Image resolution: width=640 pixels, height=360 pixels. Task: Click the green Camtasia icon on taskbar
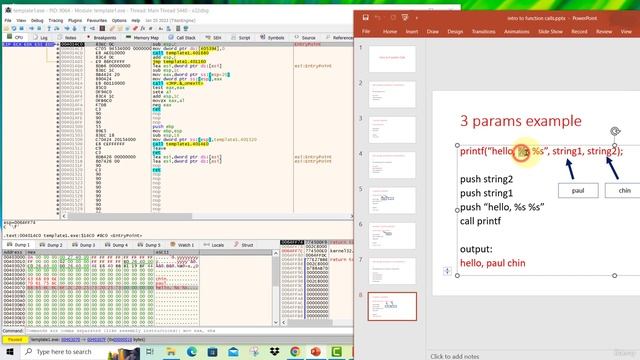[x=336, y=352]
